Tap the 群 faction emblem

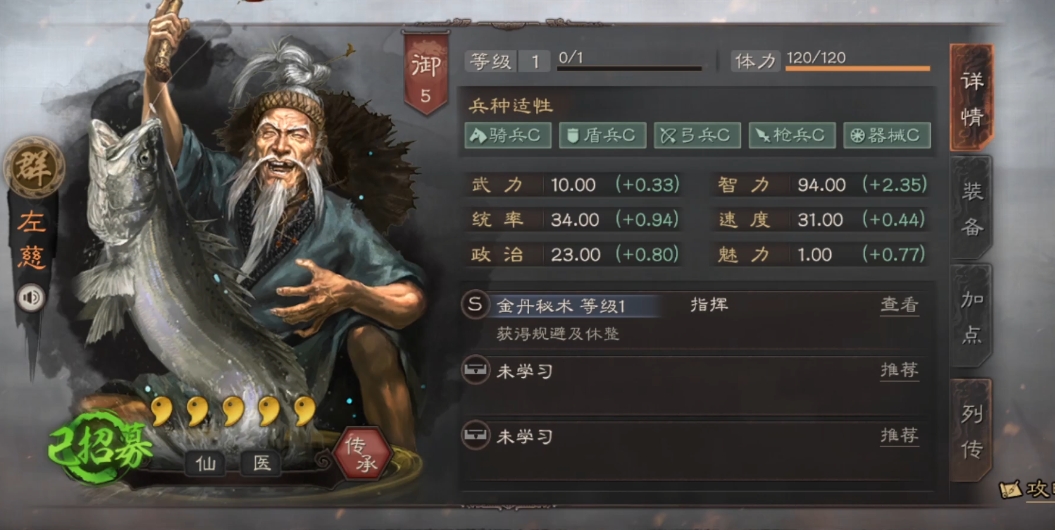[x=34, y=167]
